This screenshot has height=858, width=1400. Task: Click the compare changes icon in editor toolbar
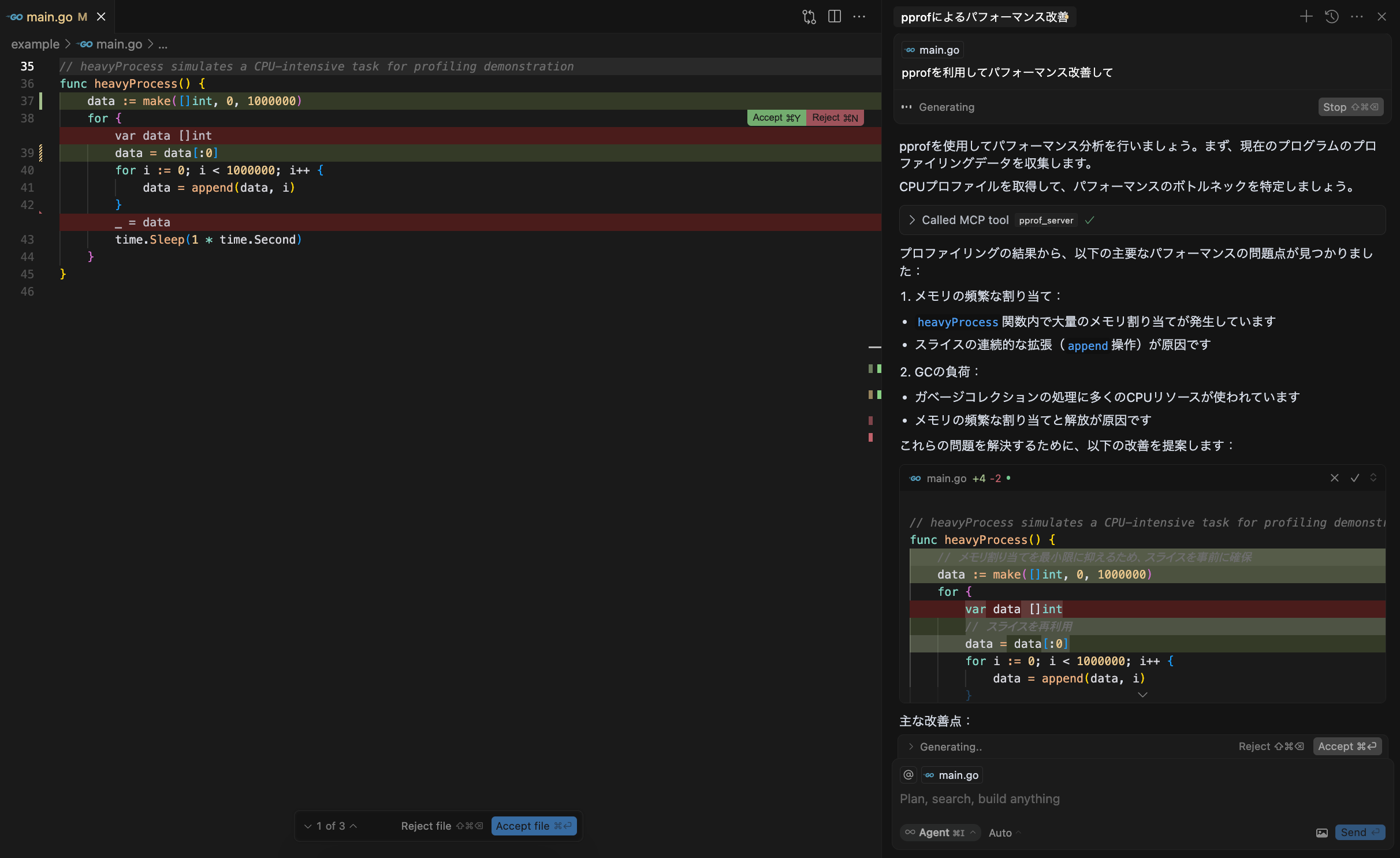(x=809, y=17)
